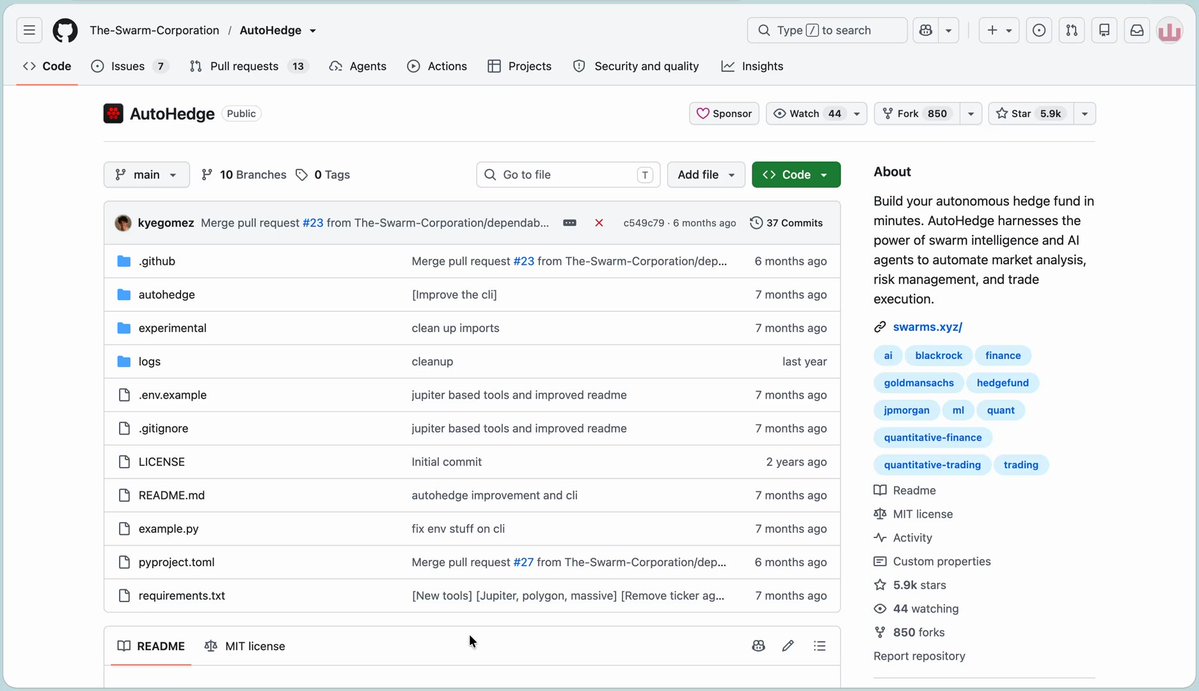Star the AutoHedge repository
Screen dimensions: 1199x691
pos(1030,114)
